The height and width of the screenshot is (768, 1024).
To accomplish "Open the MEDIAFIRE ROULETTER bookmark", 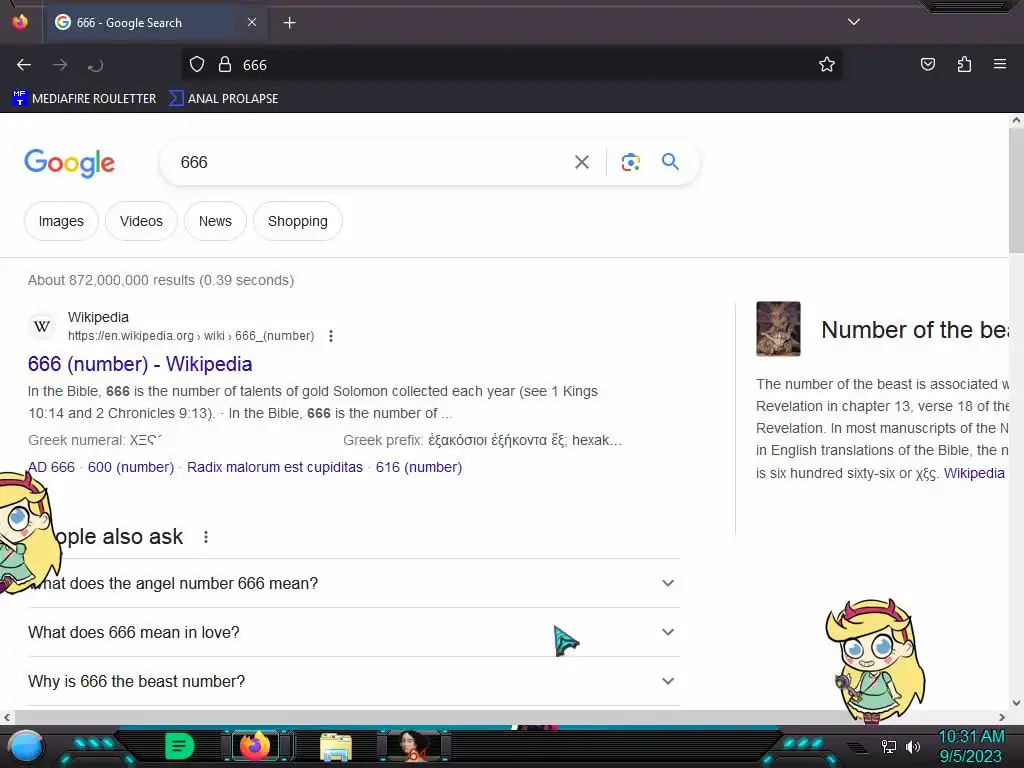I will click(x=84, y=99).
